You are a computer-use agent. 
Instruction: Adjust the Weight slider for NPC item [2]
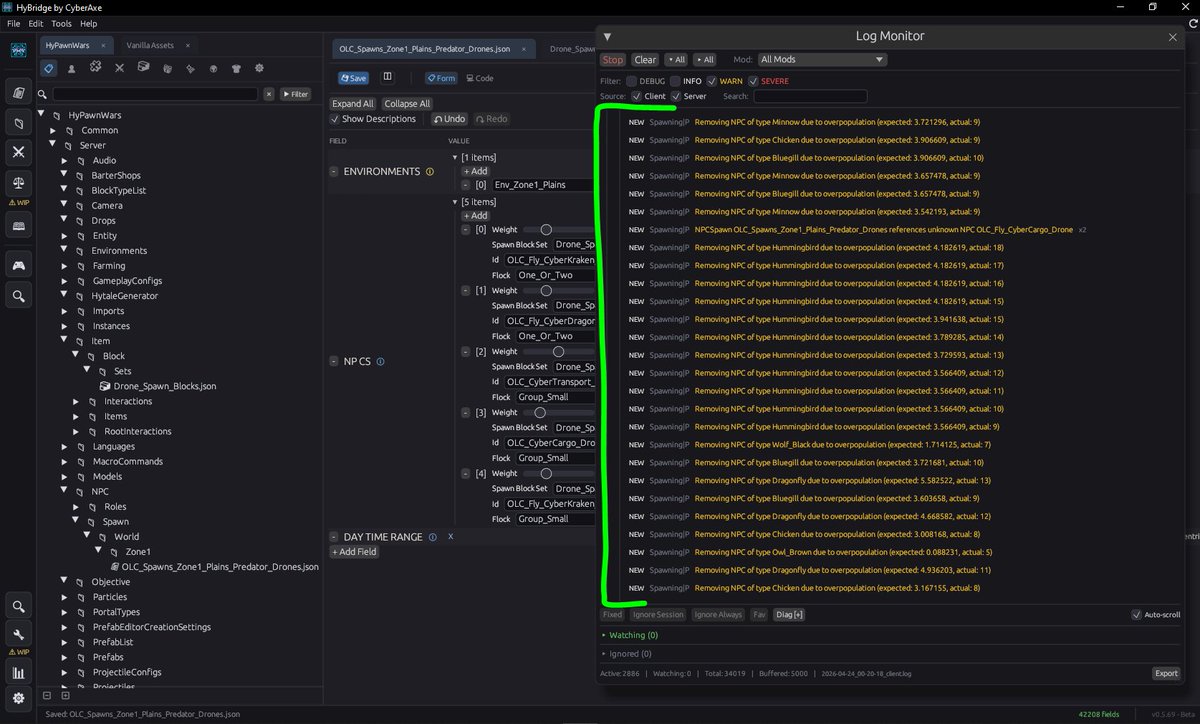pos(558,352)
